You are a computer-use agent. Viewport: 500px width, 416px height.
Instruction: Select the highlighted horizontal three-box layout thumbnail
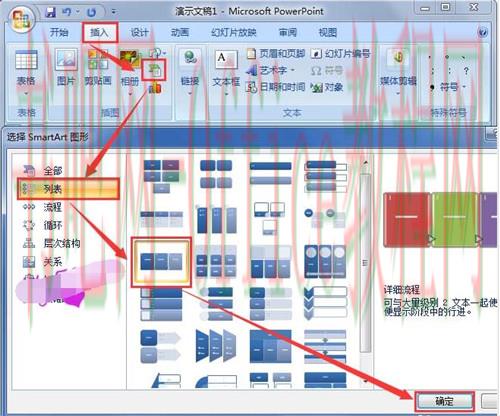pyautogui.click(x=161, y=262)
